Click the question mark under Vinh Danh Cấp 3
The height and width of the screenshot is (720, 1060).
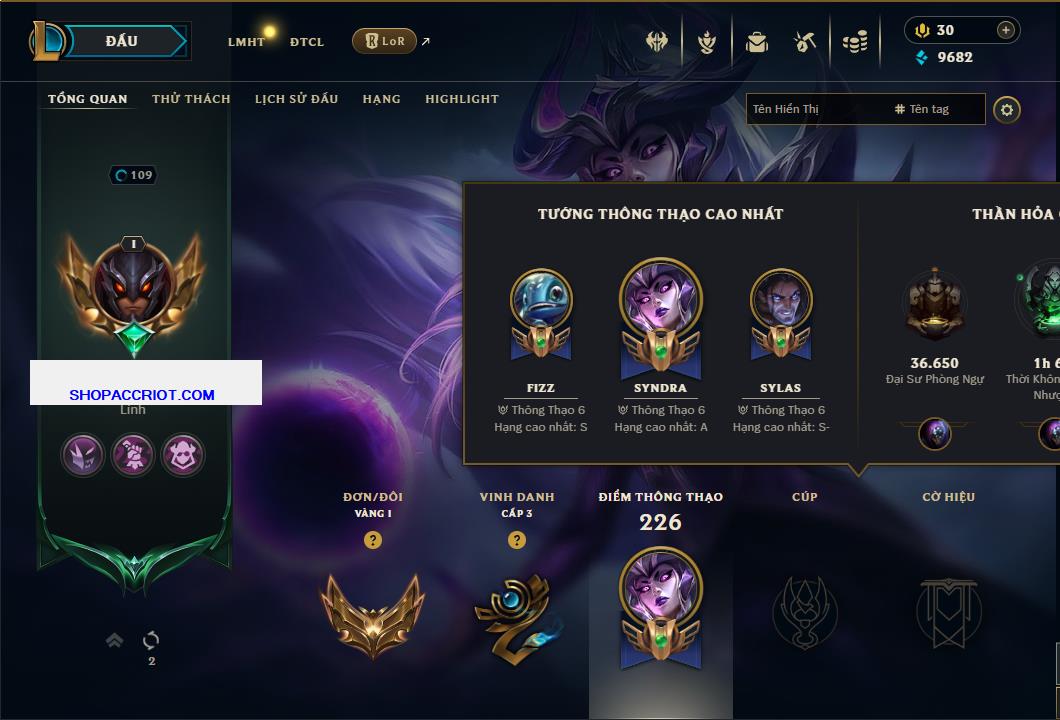pos(516,539)
